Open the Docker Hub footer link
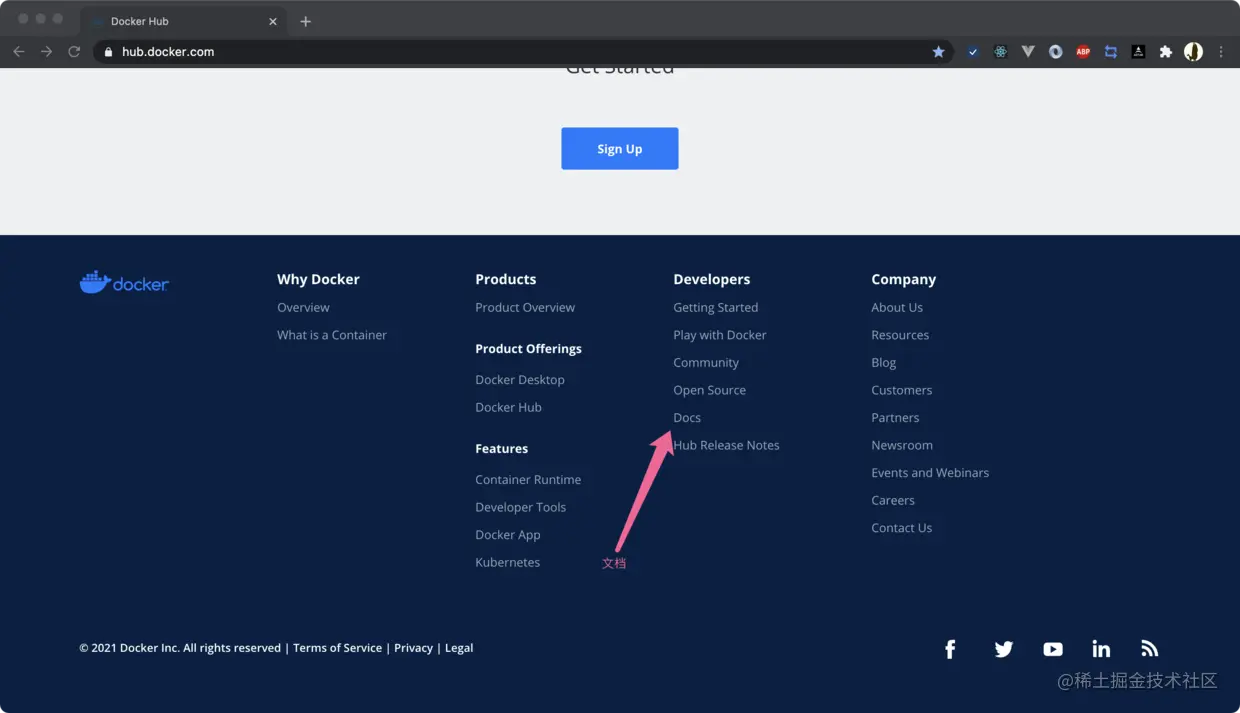1240x713 pixels. click(508, 407)
